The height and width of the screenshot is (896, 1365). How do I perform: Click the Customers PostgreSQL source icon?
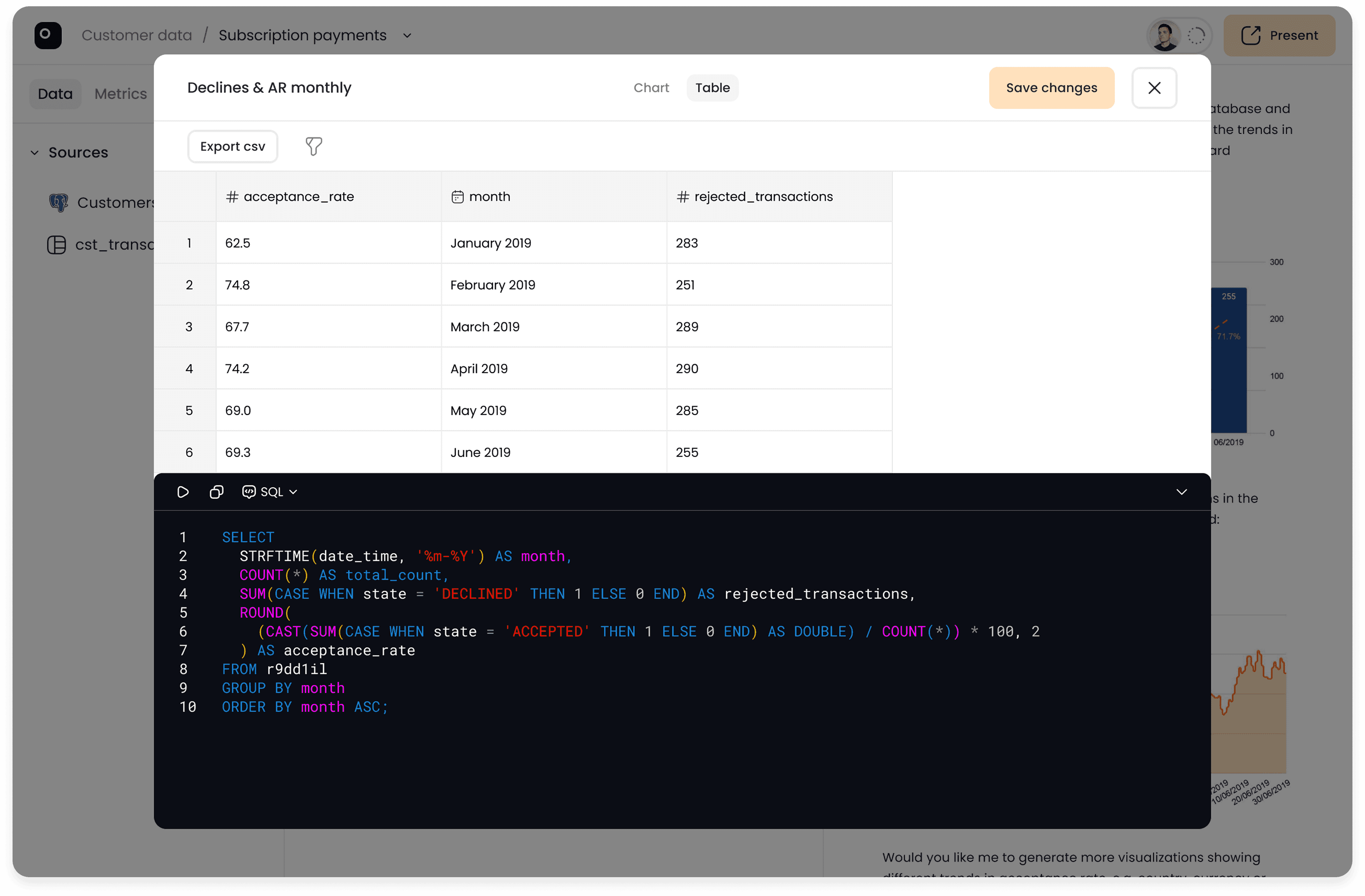[58, 202]
